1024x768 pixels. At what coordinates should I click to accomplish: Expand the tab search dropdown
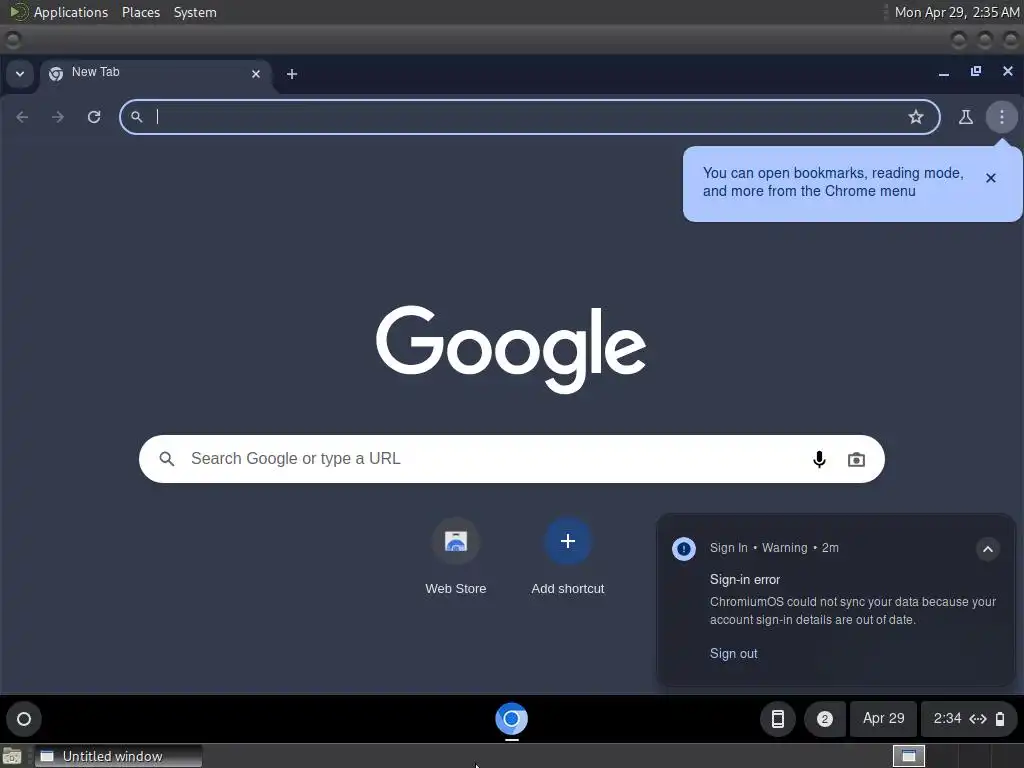(20, 74)
